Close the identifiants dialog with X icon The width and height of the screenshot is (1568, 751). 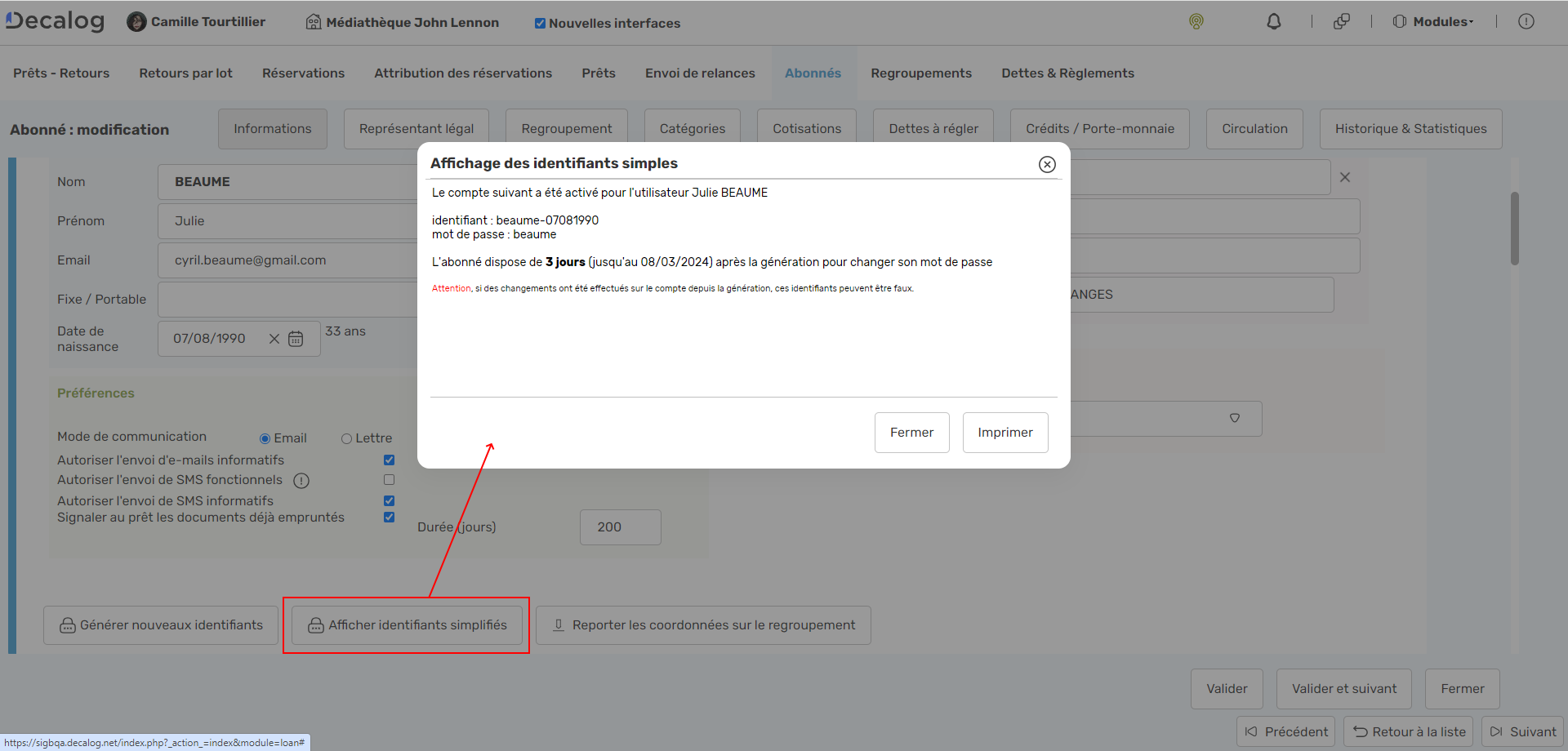click(1047, 165)
